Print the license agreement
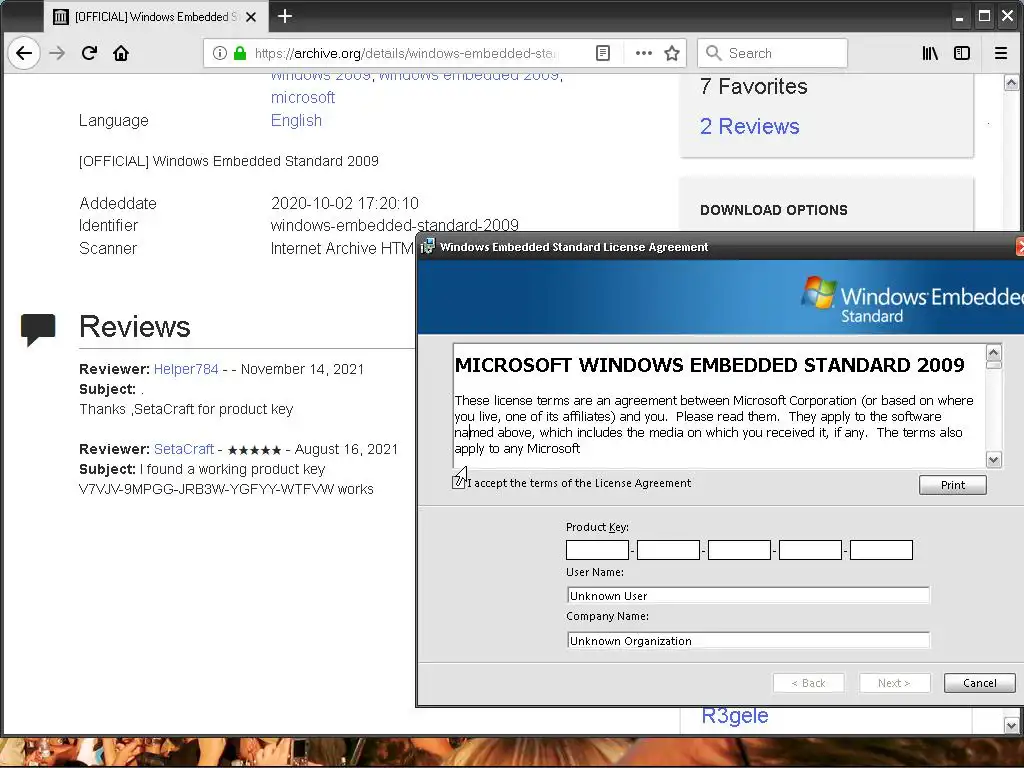The width and height of the screenshot is (1024, 768). (953, 485)
